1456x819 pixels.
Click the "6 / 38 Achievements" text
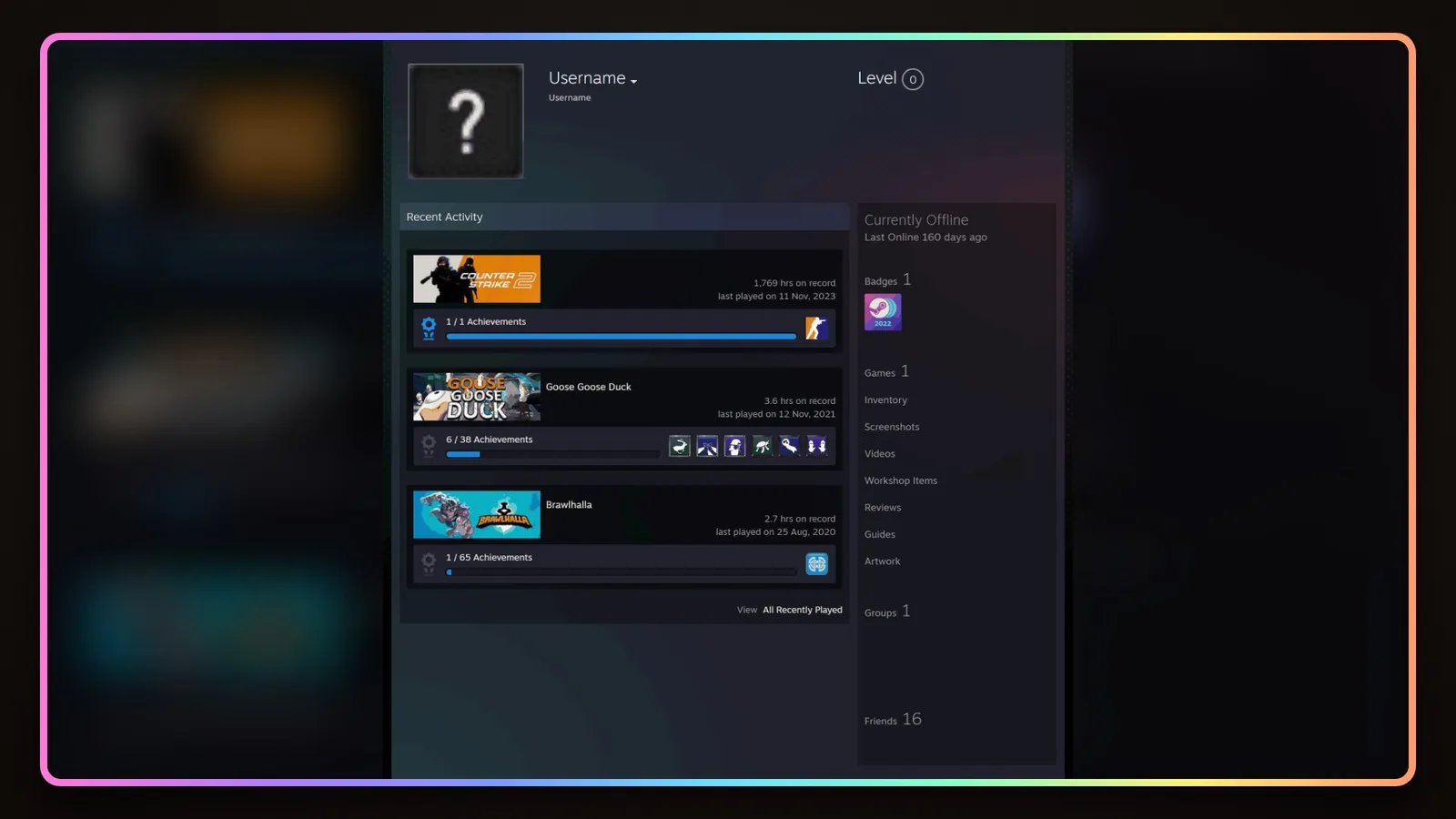coord(490,440)
